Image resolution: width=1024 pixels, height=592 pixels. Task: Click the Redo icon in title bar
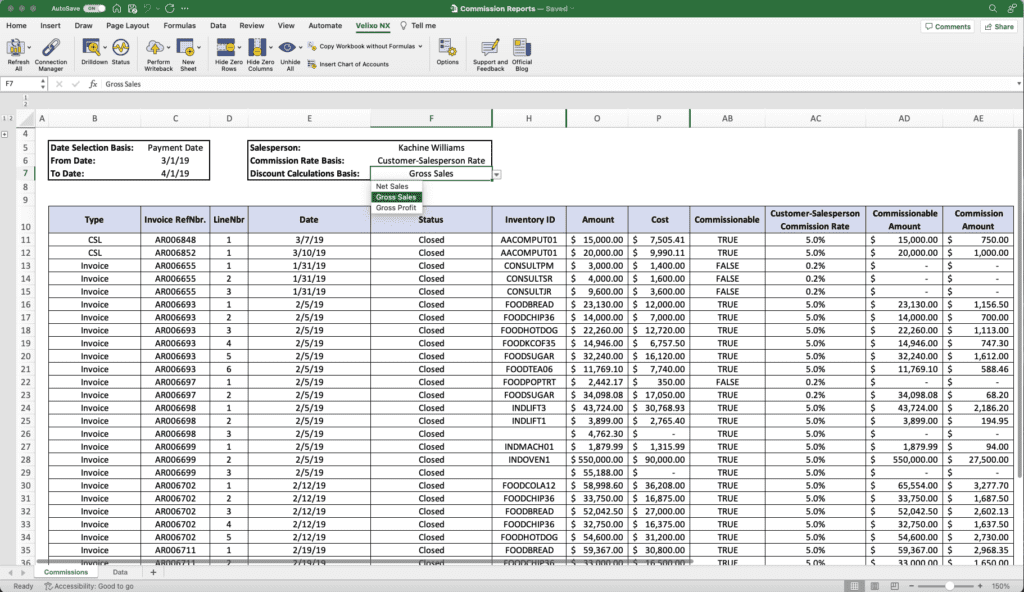[x=170, y=8]
